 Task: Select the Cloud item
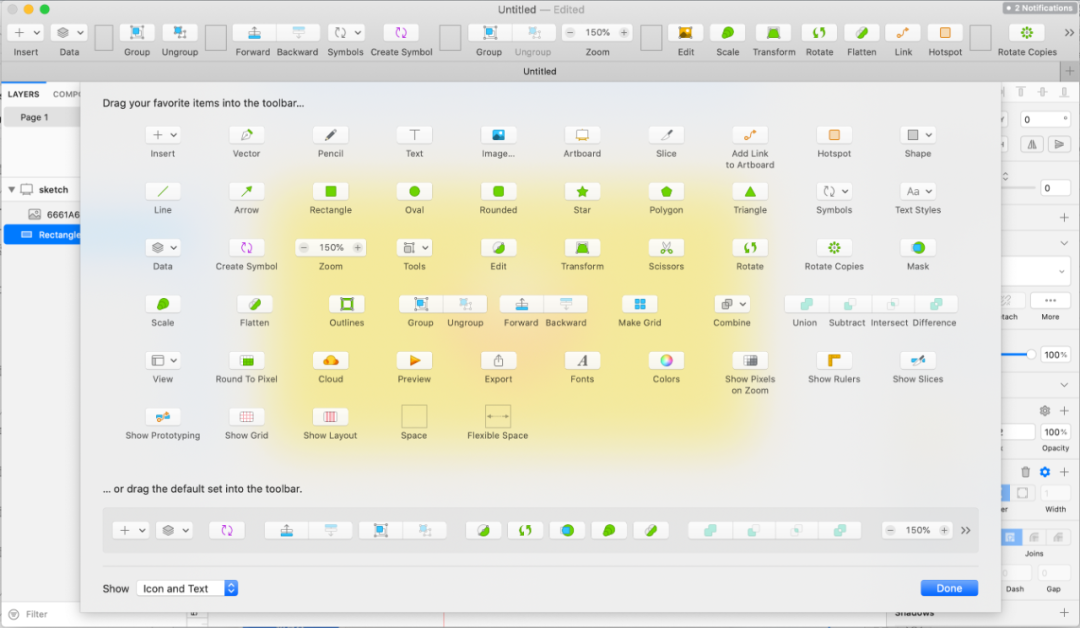point(330,361)
